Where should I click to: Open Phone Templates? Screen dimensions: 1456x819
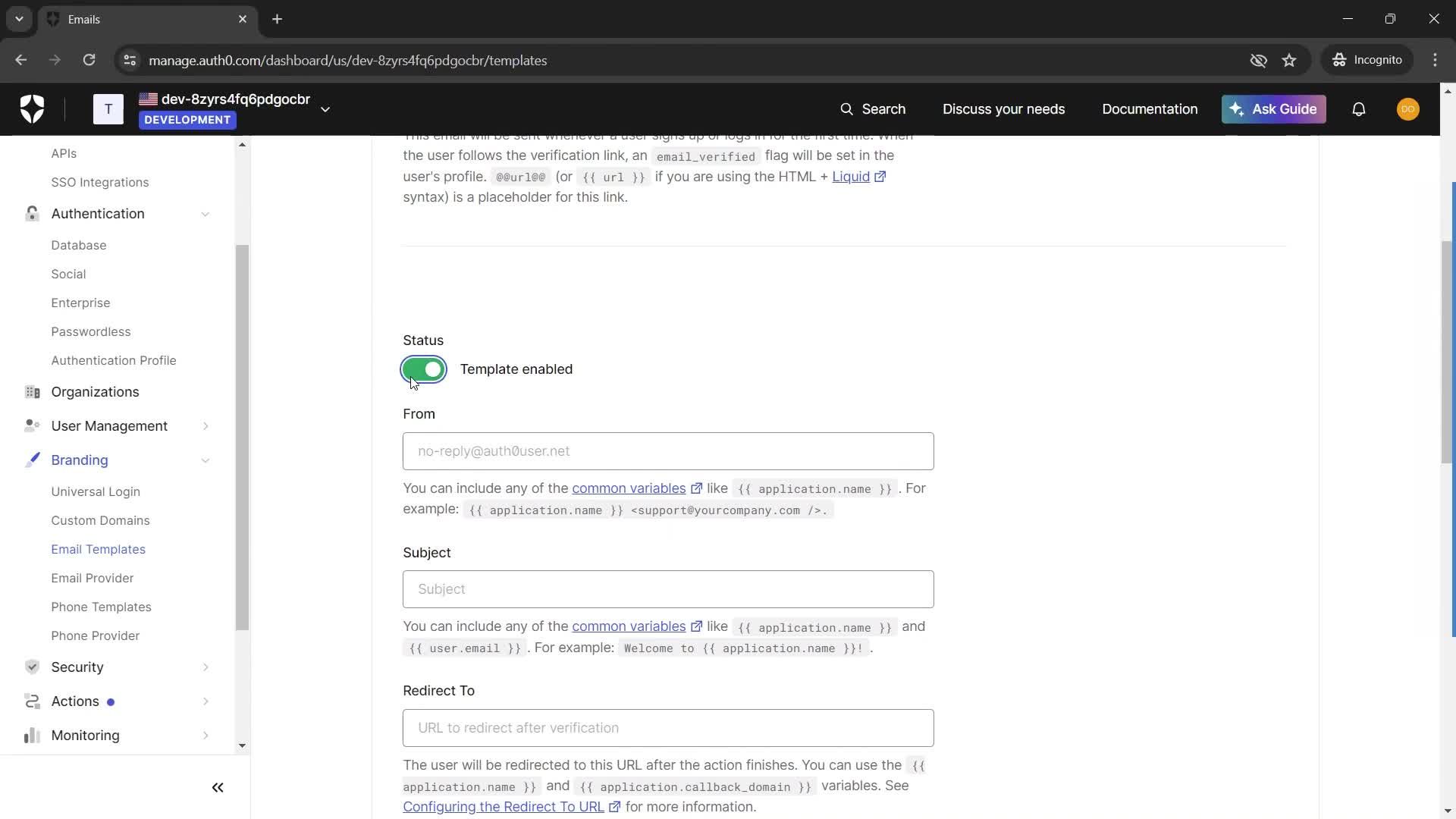pos(102,607)
